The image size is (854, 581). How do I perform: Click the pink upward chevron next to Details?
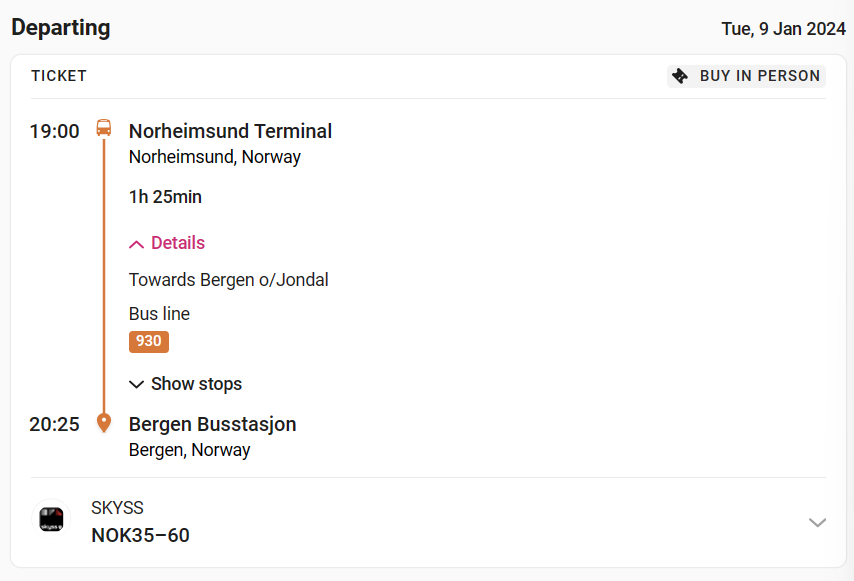coord(136,244)
